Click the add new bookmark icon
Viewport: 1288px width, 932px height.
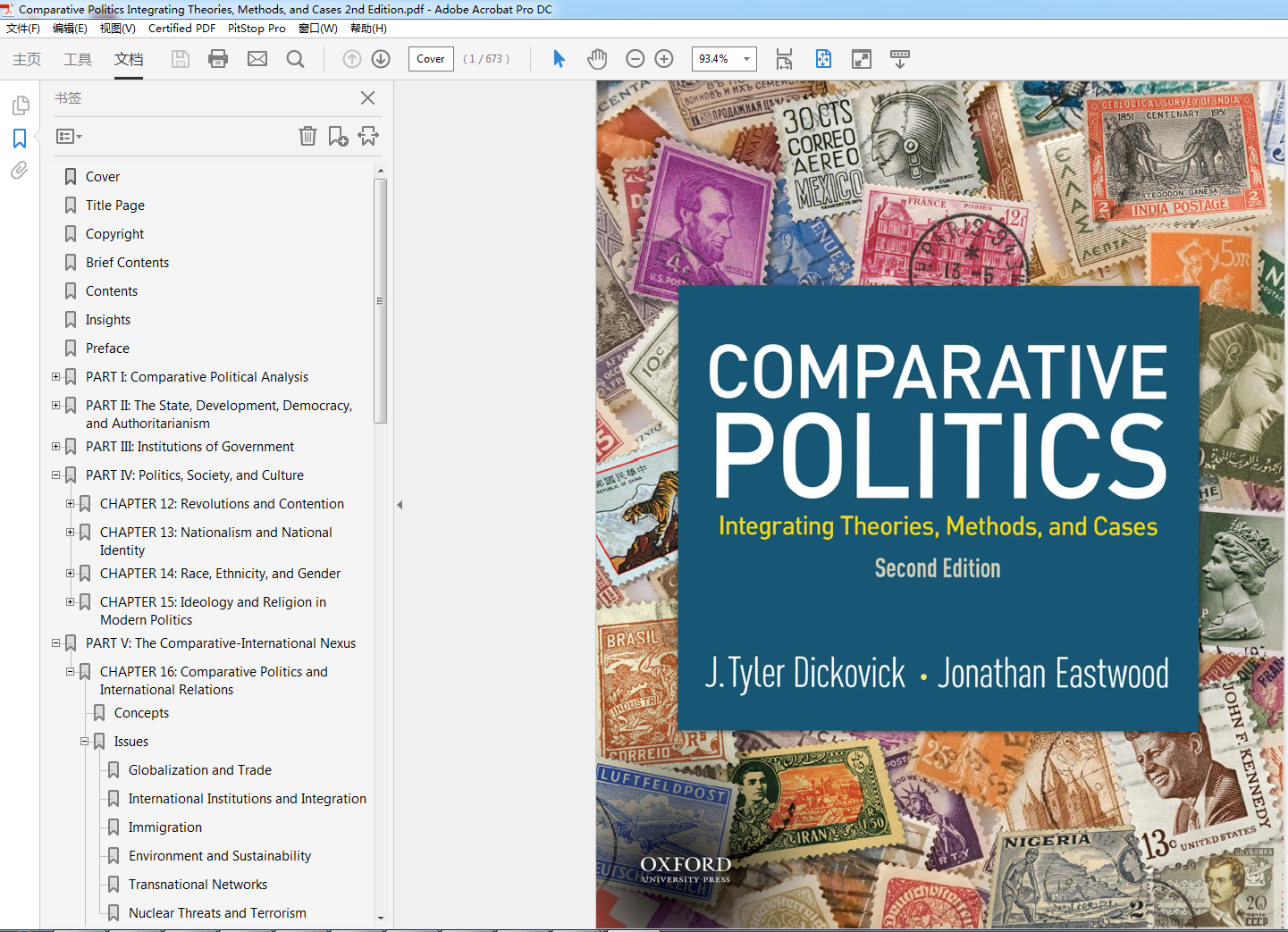click(338, 136)
